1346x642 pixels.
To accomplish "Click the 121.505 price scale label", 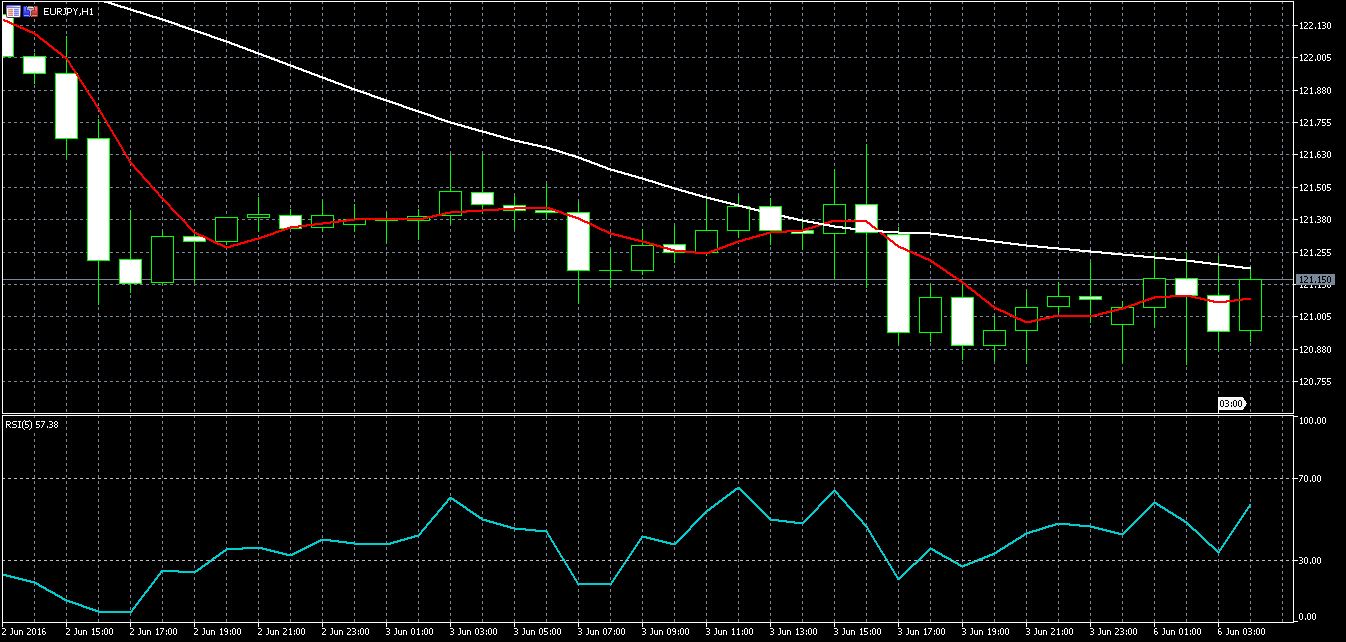I will (x=1314, y=187).
